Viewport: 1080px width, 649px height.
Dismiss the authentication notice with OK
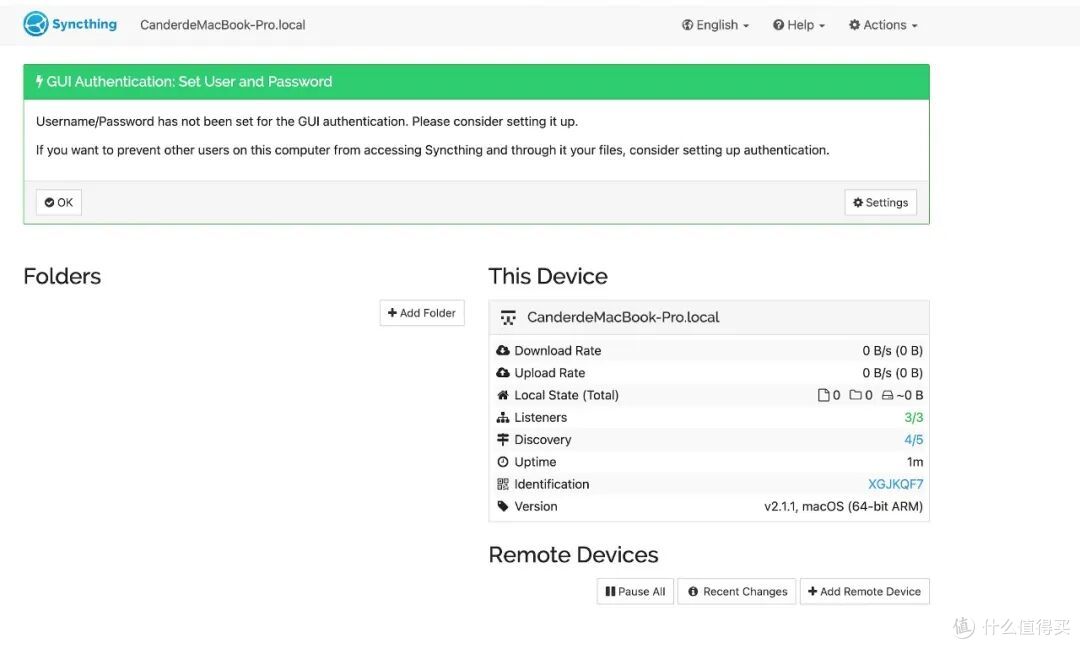pyautogui.click(x=59, y=203)
